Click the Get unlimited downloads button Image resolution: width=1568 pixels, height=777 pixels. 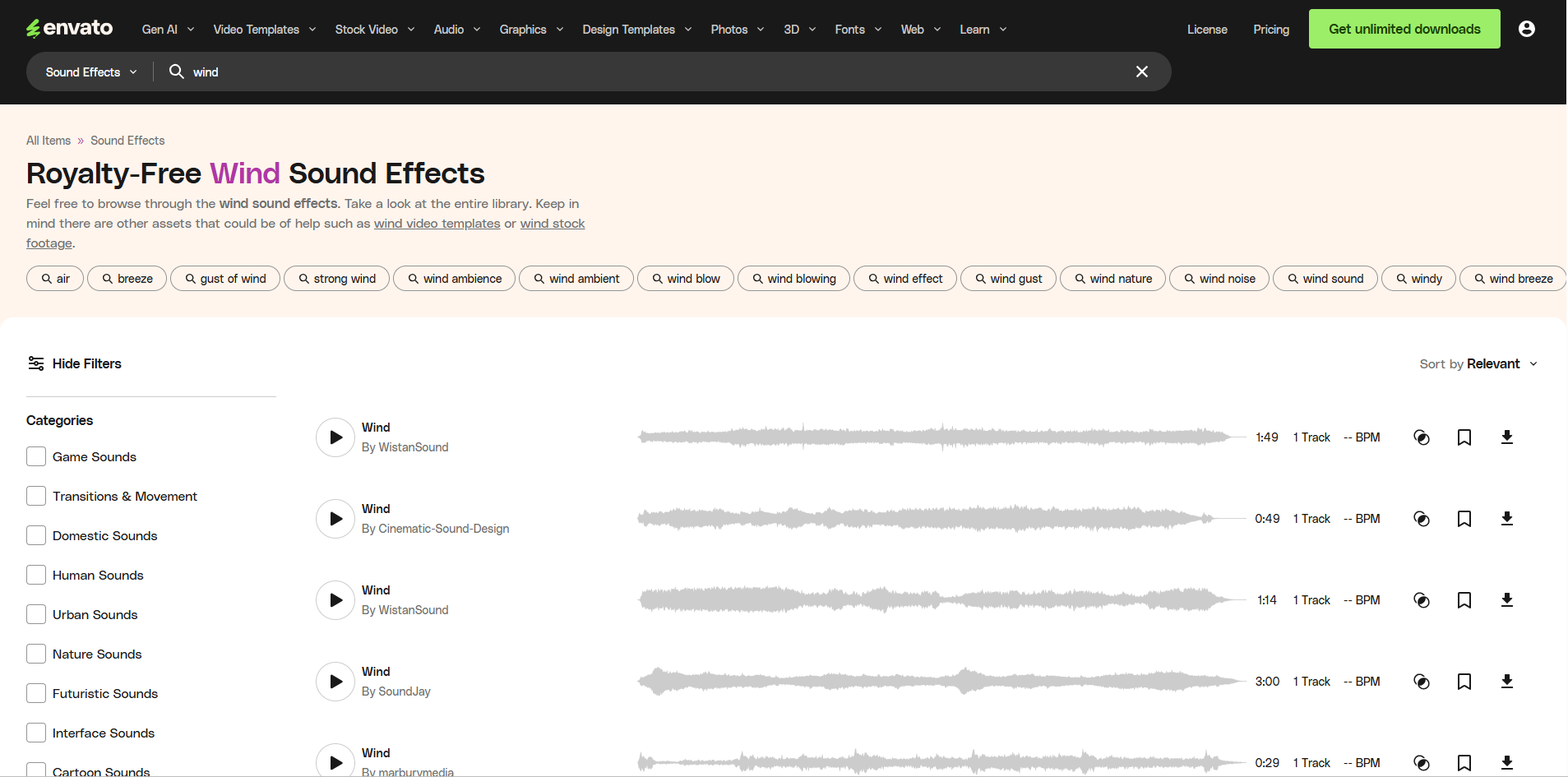1404,28
